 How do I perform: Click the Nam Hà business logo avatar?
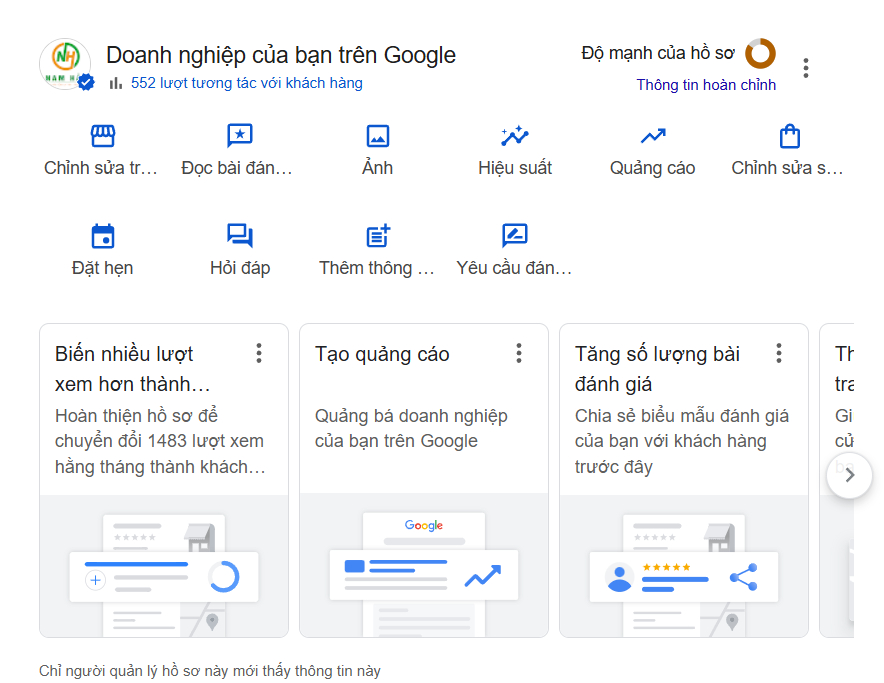(x=65, y=64)
